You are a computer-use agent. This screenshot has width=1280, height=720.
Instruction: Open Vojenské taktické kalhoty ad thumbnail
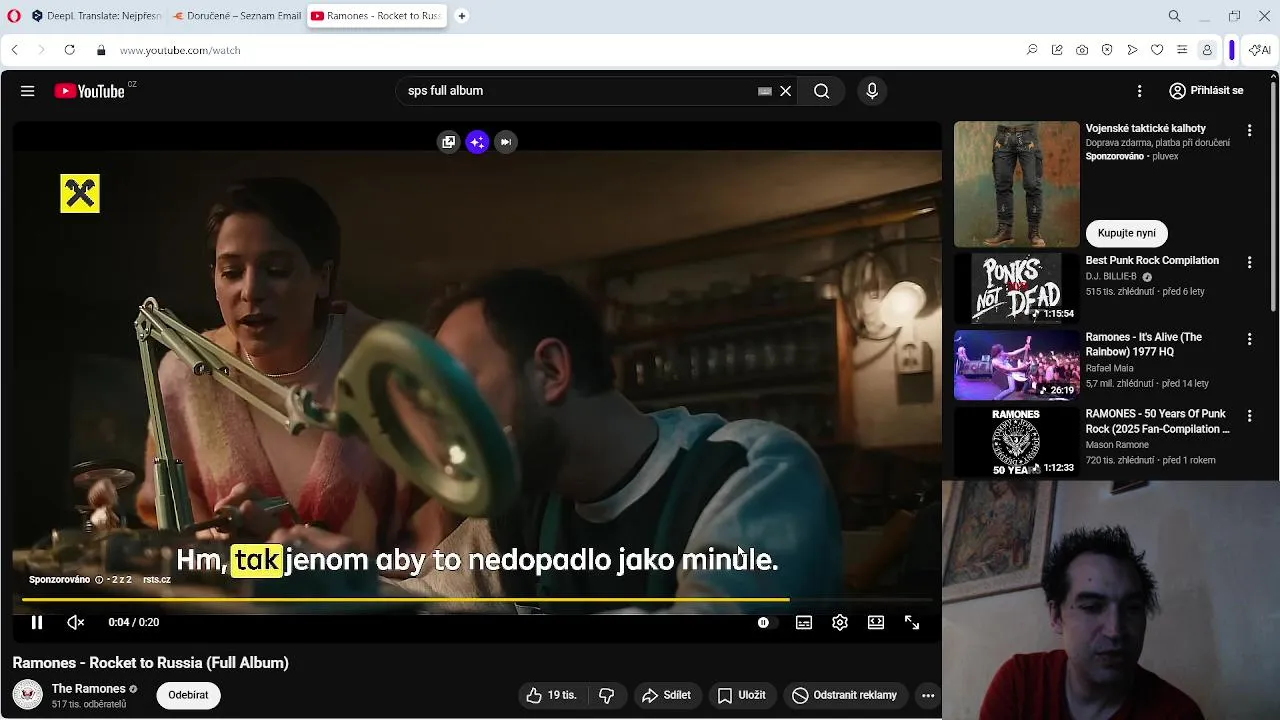[x=1017, y=184]
